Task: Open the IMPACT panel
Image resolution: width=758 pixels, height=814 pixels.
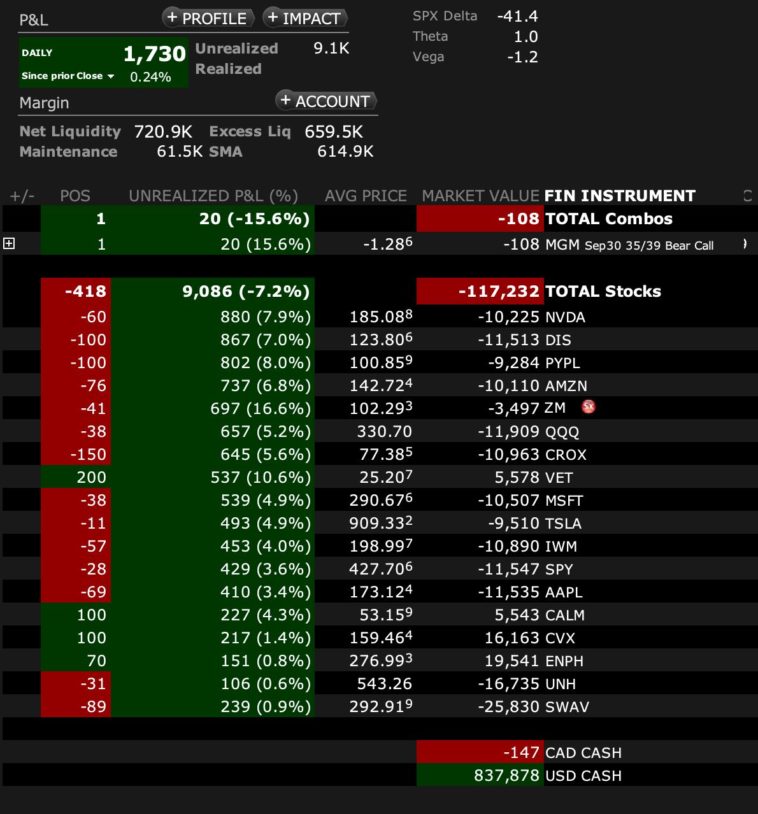Action: [x=305, y=18]
